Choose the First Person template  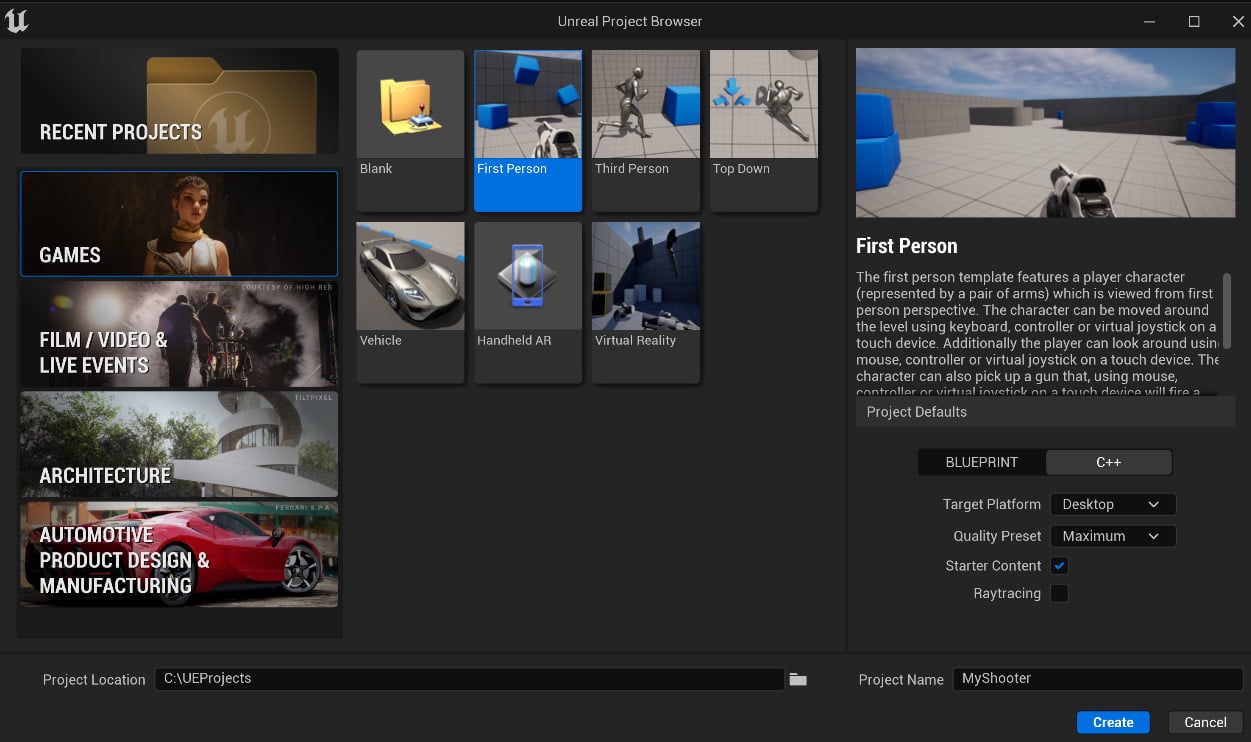528,130
